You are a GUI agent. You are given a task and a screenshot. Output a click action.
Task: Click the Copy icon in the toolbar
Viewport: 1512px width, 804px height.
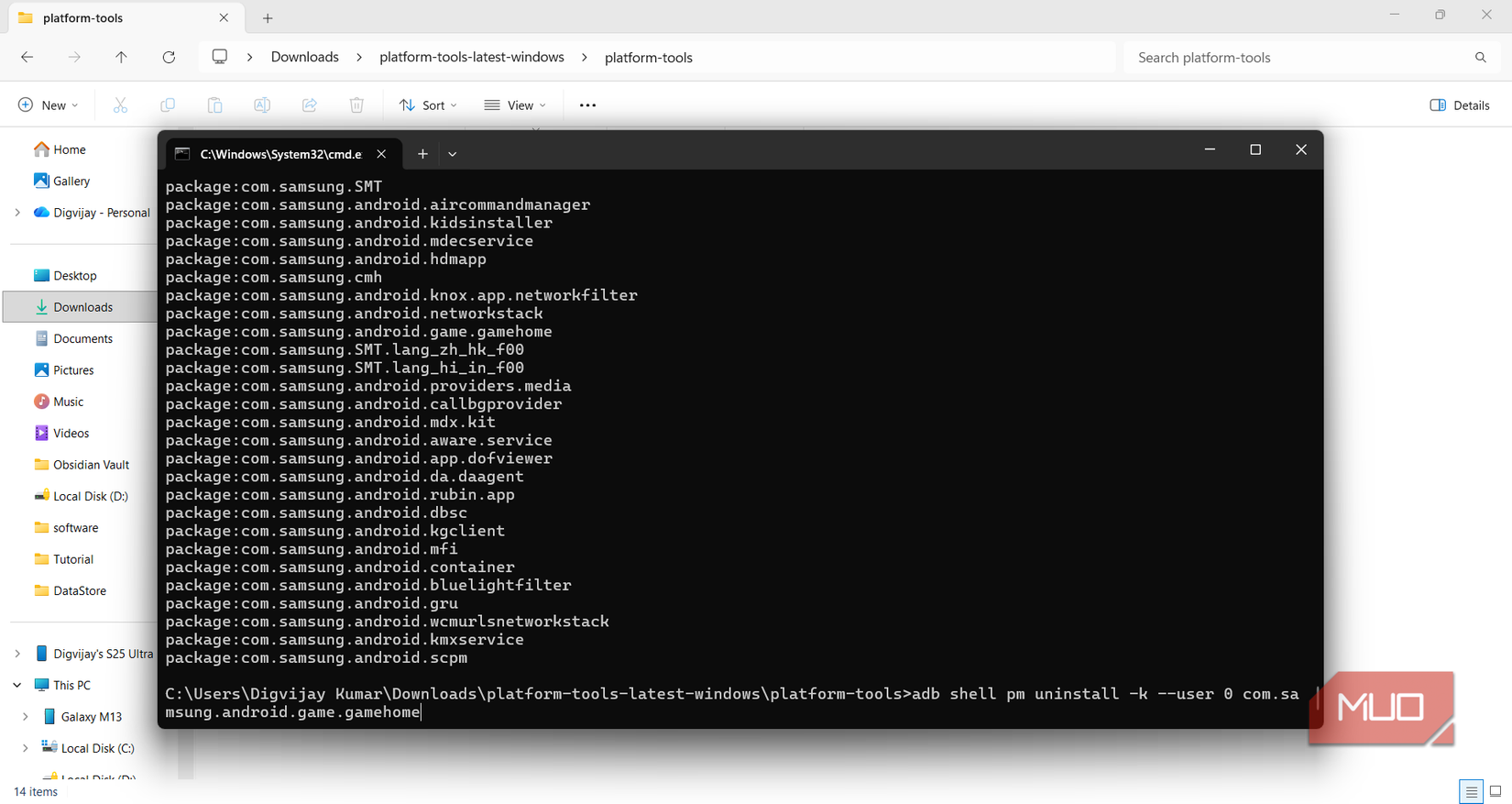(168, 105)
